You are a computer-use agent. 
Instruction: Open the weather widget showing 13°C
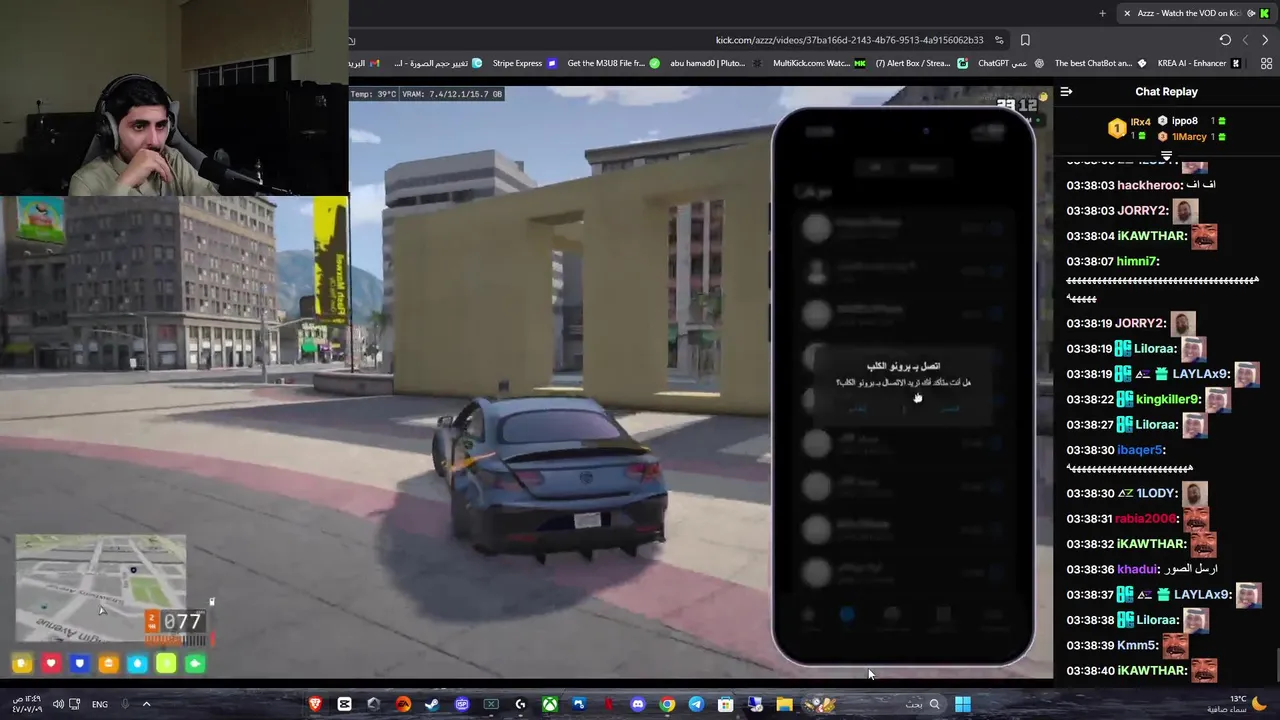point(1236,704)
